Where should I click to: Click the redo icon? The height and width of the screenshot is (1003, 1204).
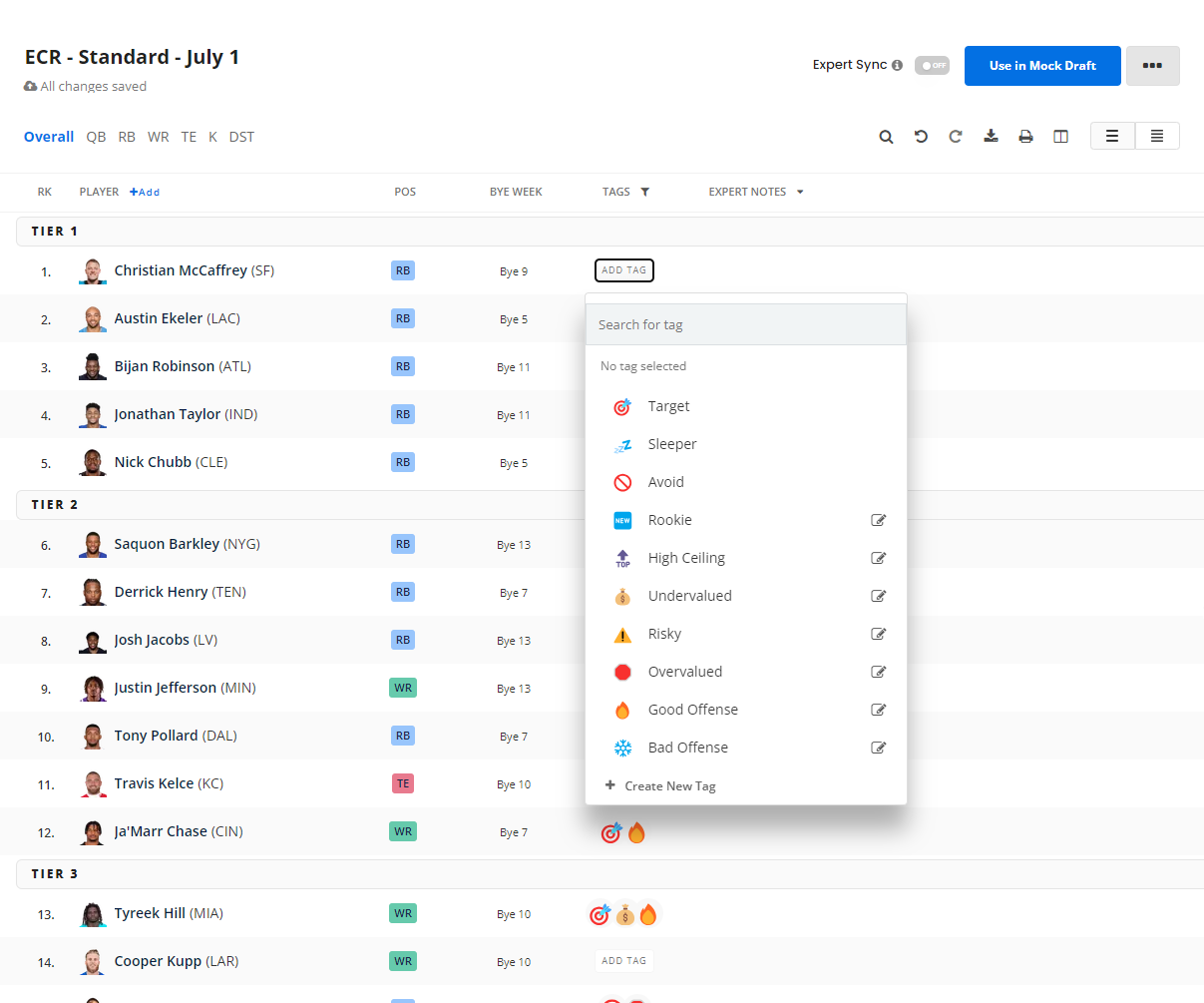[x=956, y=136]
